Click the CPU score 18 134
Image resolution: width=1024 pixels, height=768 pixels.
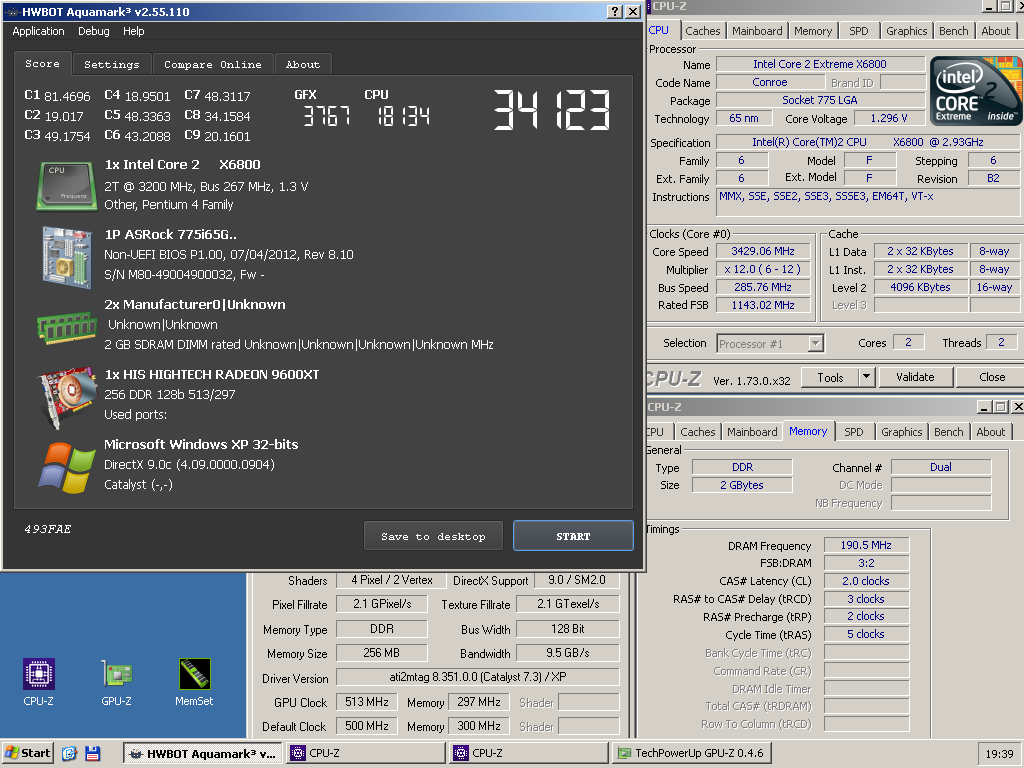(404, 117)
